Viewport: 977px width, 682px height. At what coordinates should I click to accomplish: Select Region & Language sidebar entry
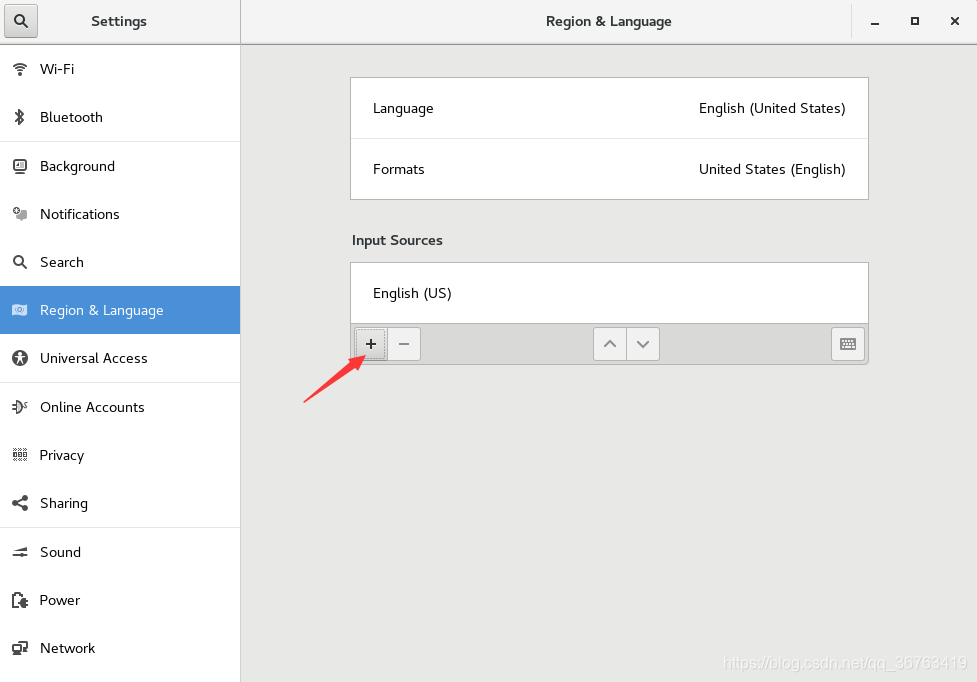pyautogui.click(x=120, y=310)
